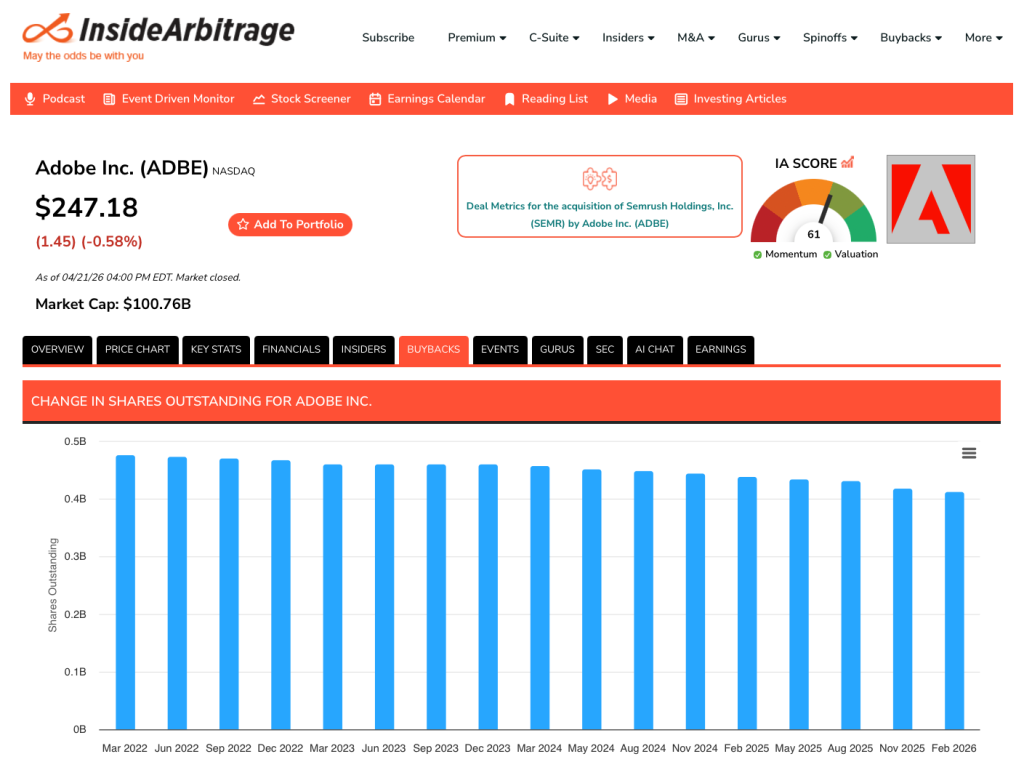The image size is (1024, 762).
Task: Expand the M&A dropdown menu
Action: click(x=696, y=38)
